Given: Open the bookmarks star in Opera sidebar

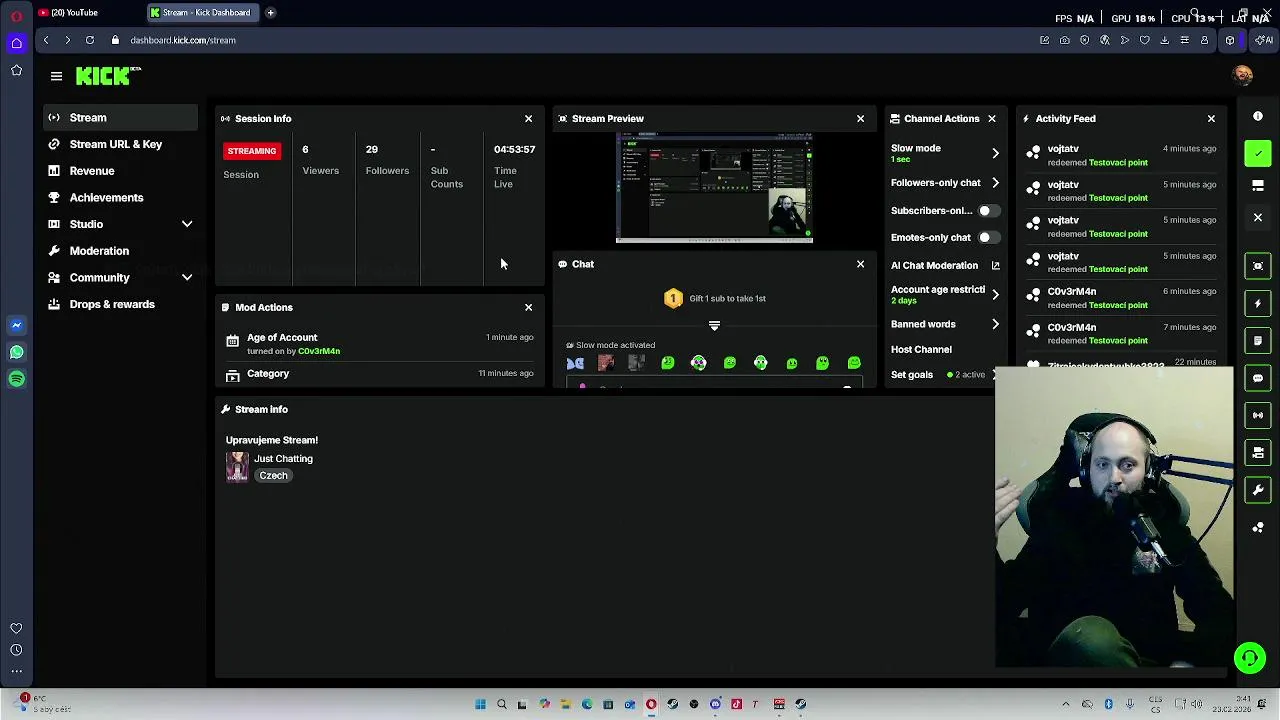Looking at the screenshot, I should click(x=16, y=71).
